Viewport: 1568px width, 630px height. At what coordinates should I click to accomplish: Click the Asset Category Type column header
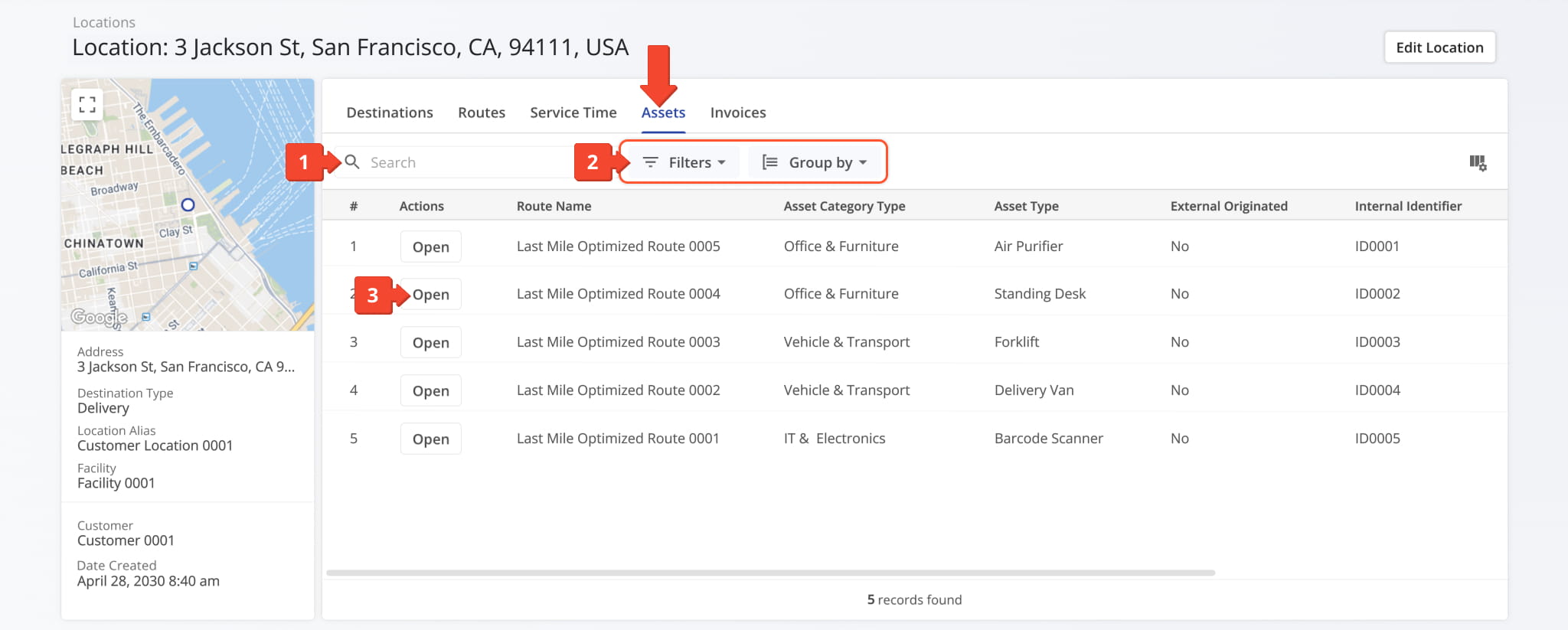click(x=844, y=206)
